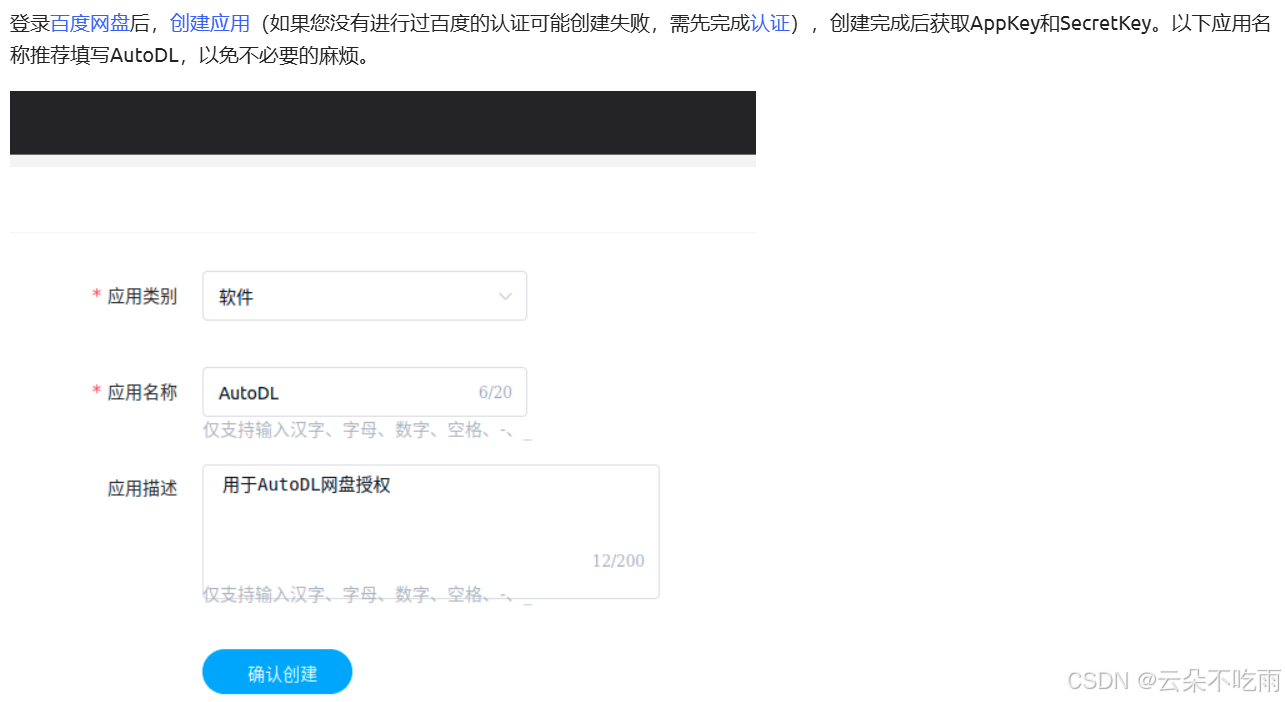The width and height of the screenshot is (1285, 702).
Task: Click the chevron arrow in 应用类别 box
Action: pos(505,297)
